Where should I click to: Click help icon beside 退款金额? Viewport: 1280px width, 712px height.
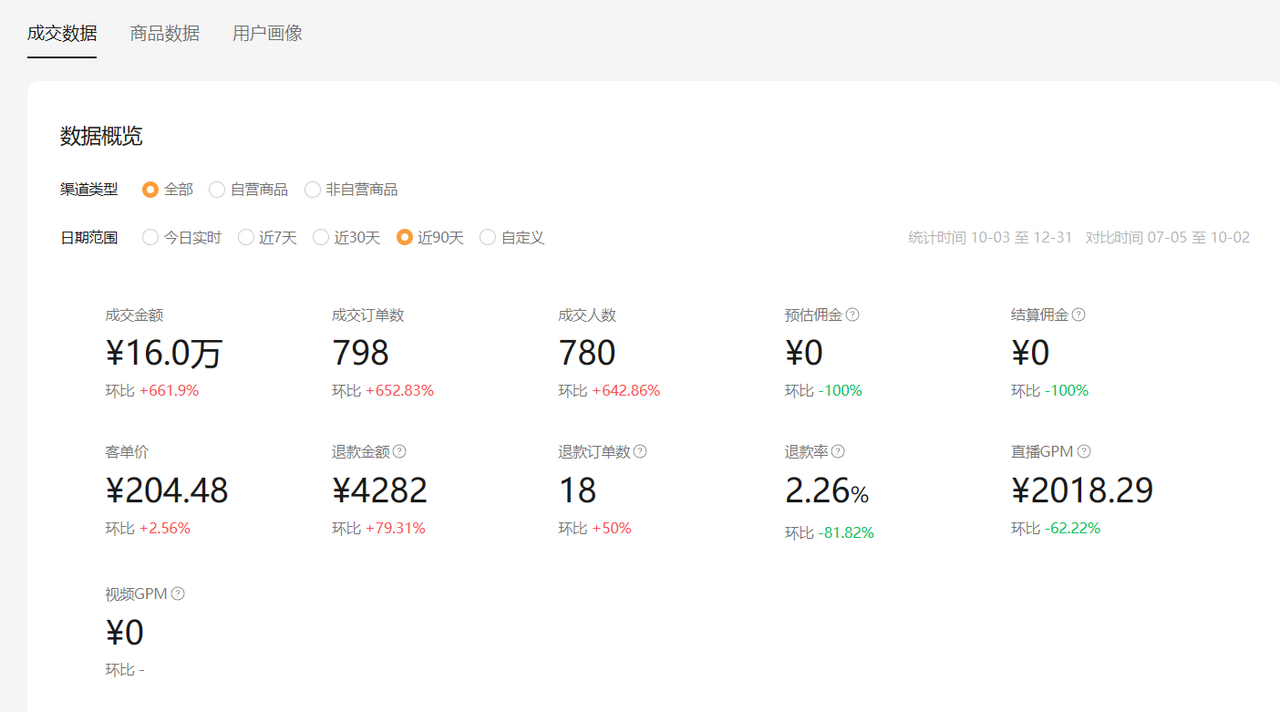point(399,452)
